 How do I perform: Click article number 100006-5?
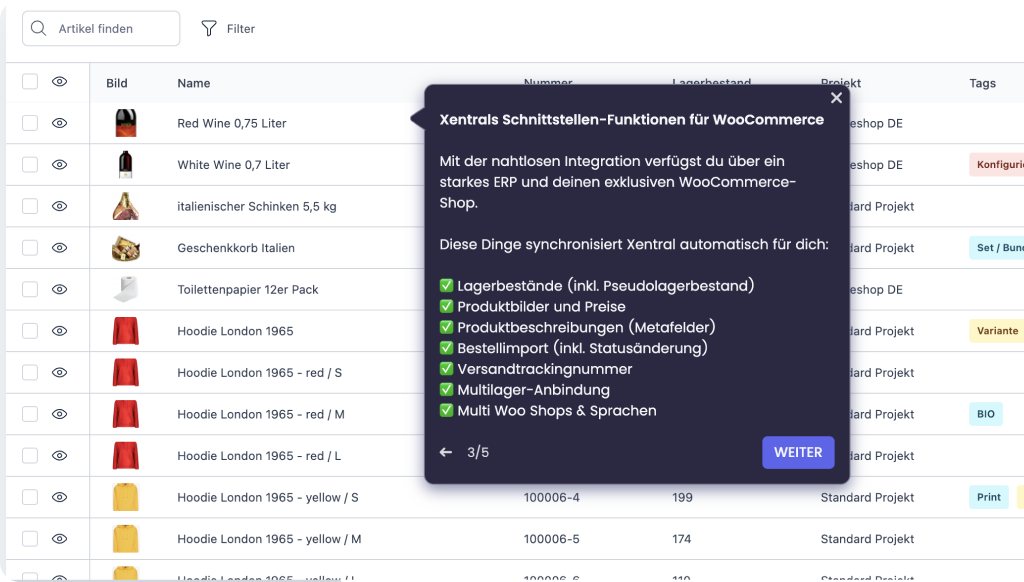pyautogui.click(x=551, y=539)
